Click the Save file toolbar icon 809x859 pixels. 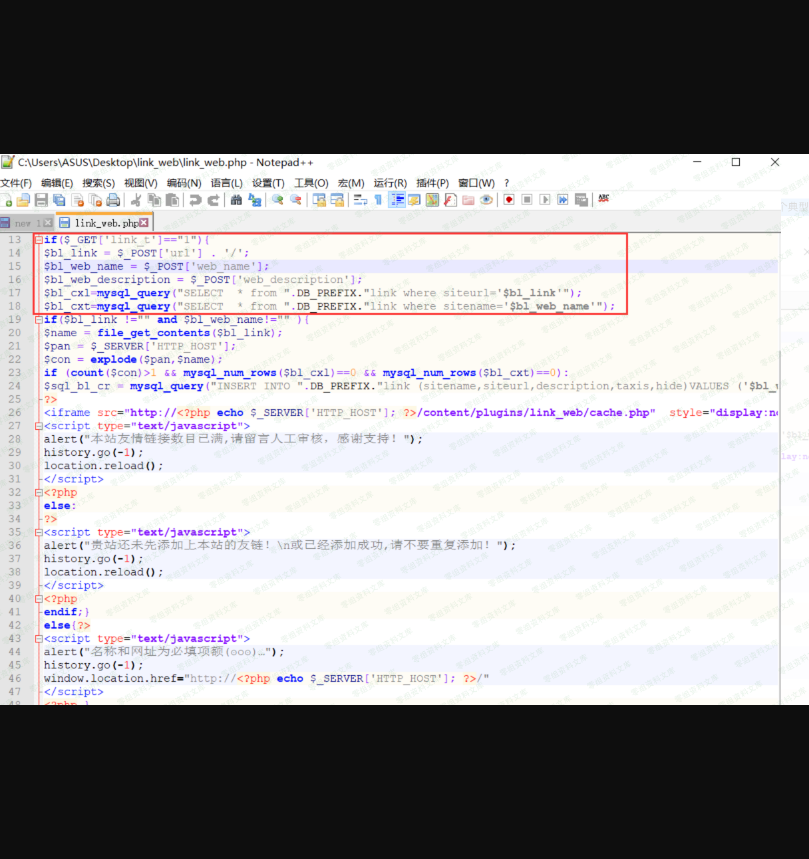coord(41,200)
